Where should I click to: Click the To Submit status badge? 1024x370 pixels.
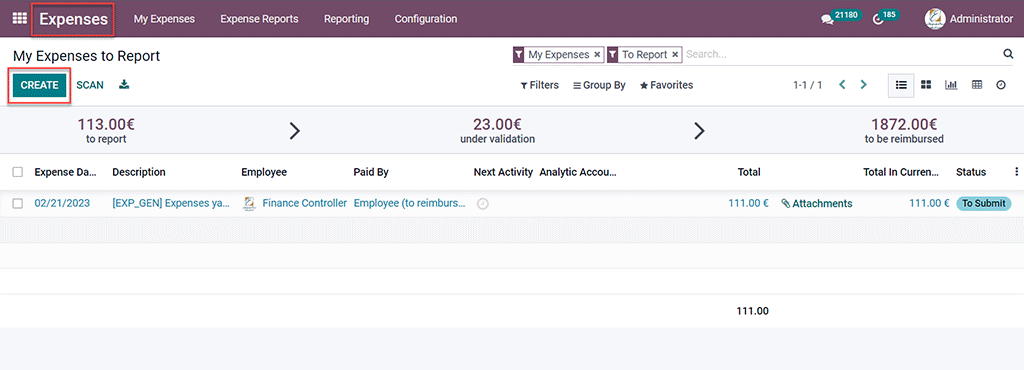tap(984, 204)
